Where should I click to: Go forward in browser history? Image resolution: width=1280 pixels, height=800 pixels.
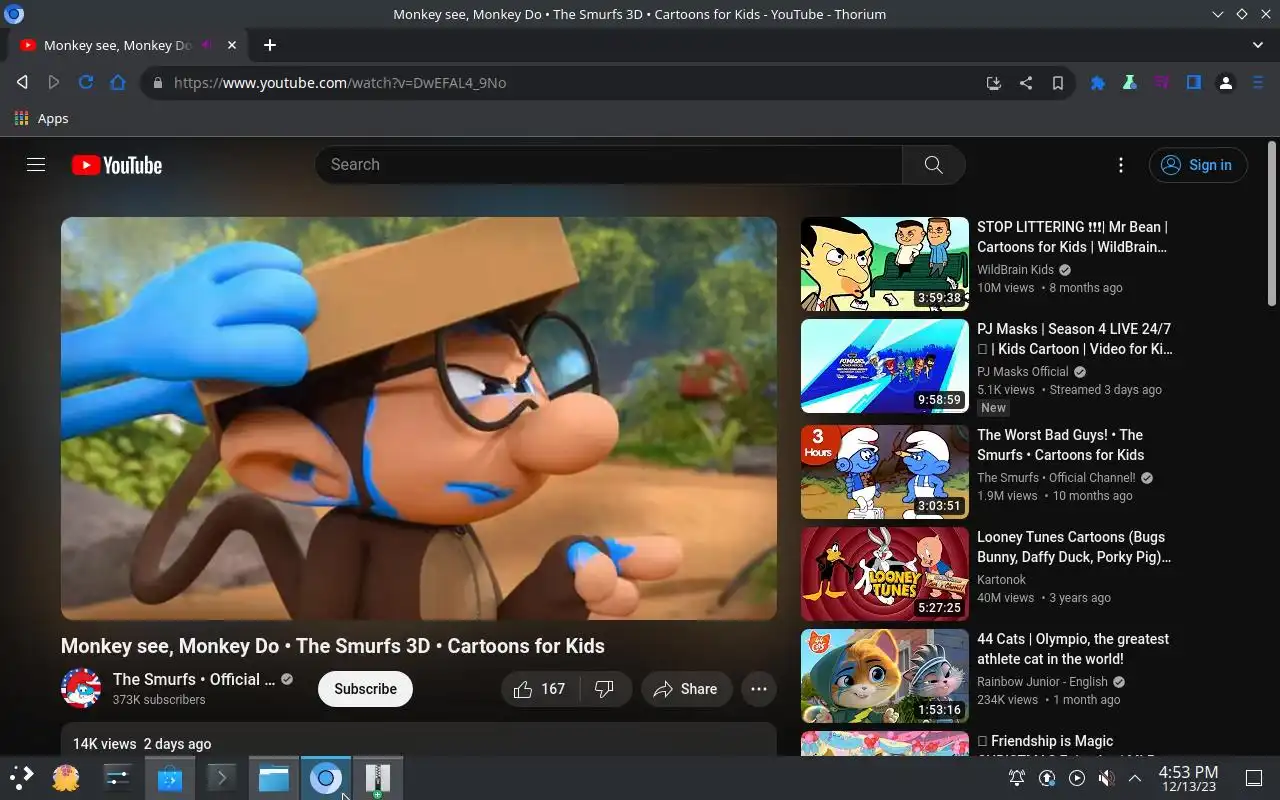(x=54, y=83)
